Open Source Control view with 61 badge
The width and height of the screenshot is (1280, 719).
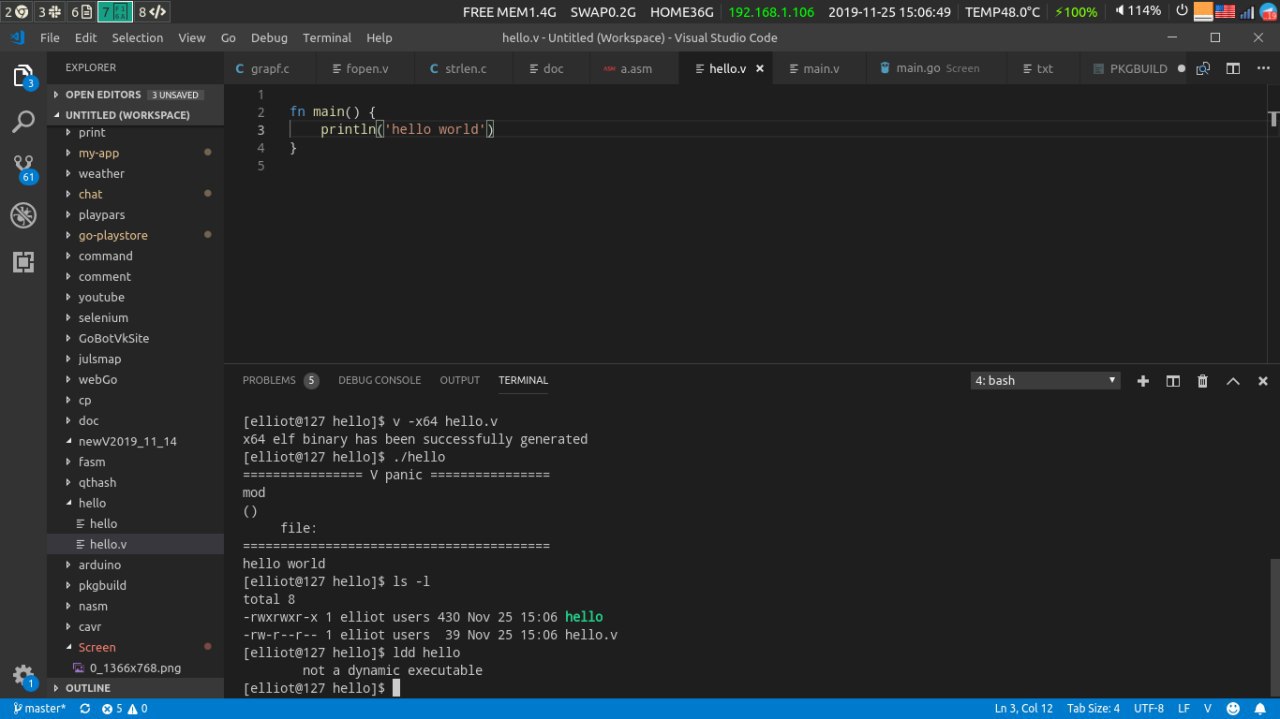(22, 169)
